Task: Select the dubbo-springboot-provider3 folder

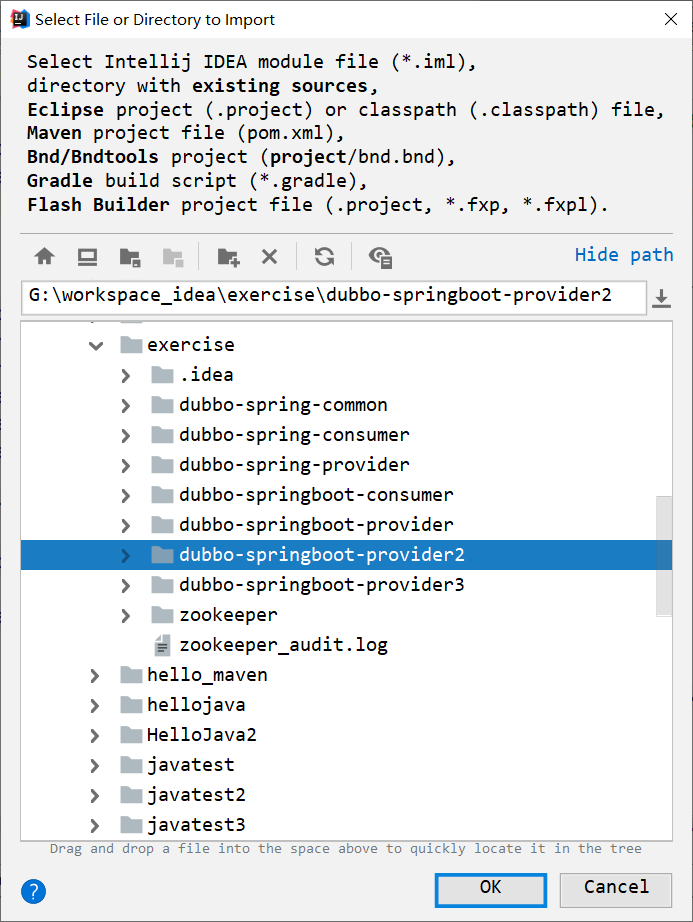Action: (321, 585)
